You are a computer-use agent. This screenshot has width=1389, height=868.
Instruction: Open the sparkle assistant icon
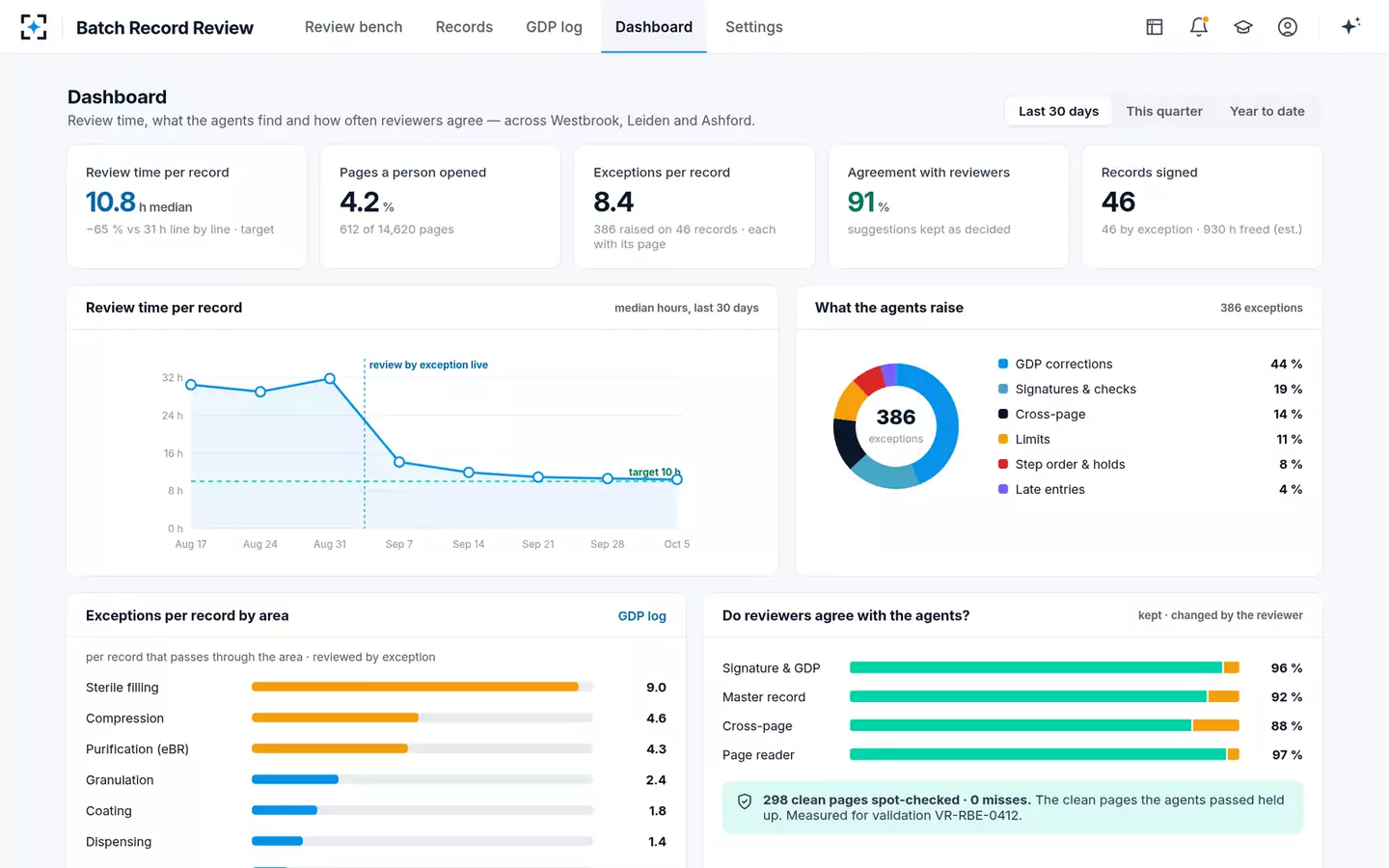(1350, 26)
